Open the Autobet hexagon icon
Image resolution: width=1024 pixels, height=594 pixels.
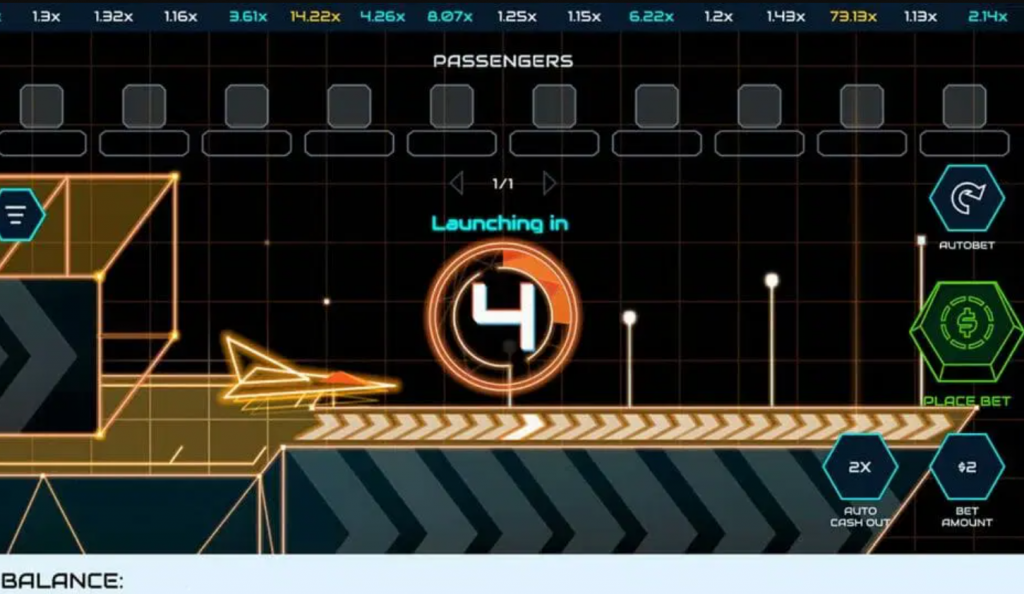[x=967, y=198]
